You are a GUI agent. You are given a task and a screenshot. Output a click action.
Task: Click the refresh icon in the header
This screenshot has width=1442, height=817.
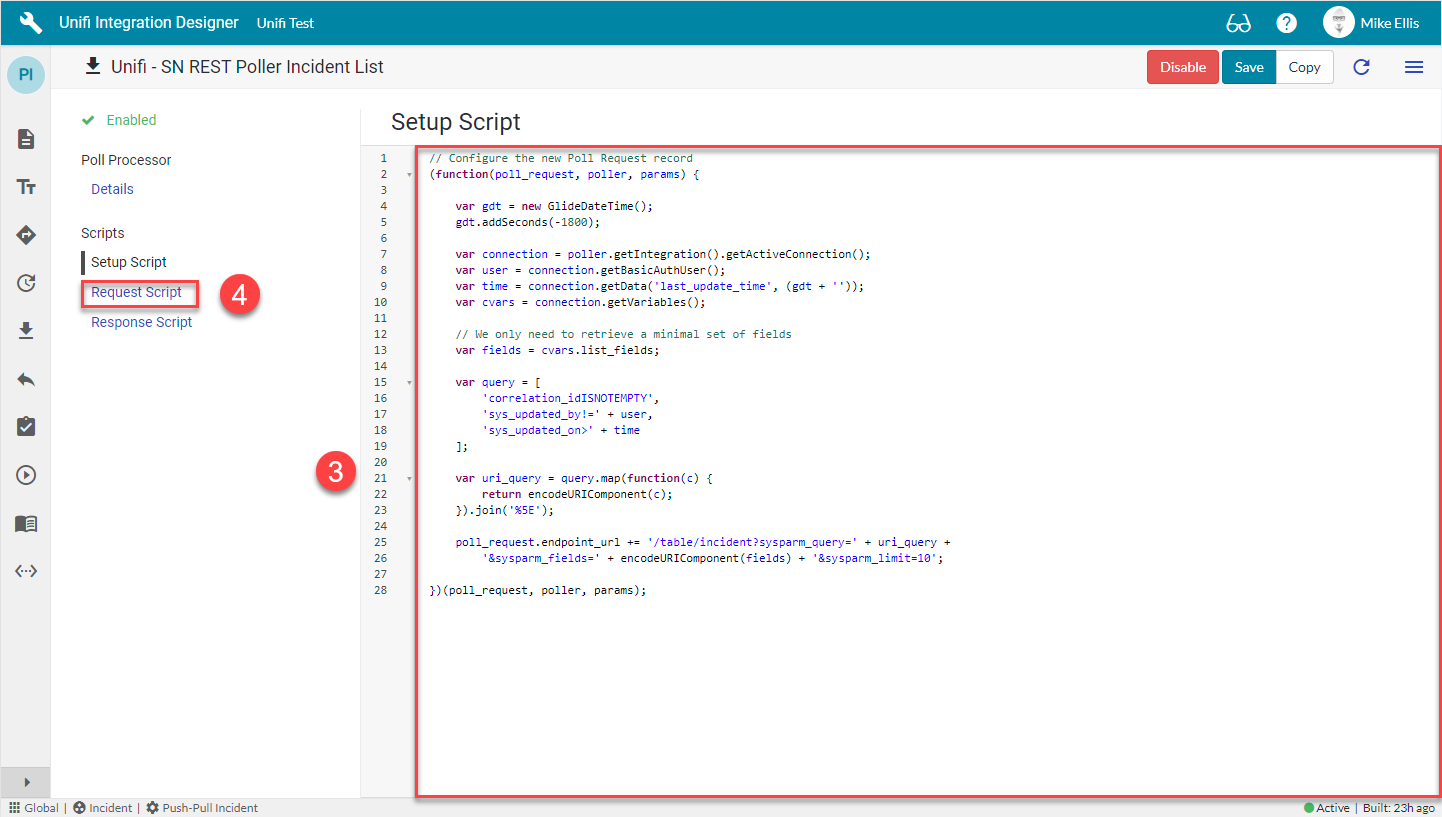click(1361, 66)
